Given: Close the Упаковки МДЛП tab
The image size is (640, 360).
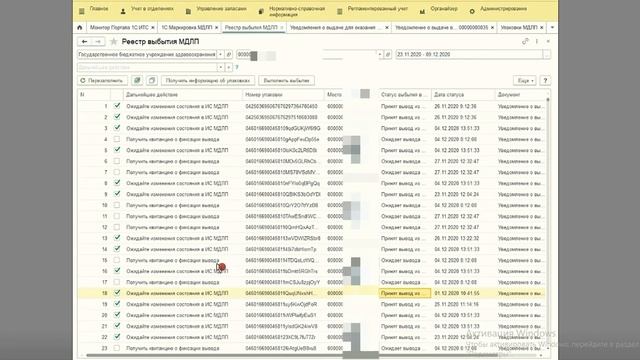Looking at the screenshot, I should pos(542,27).
